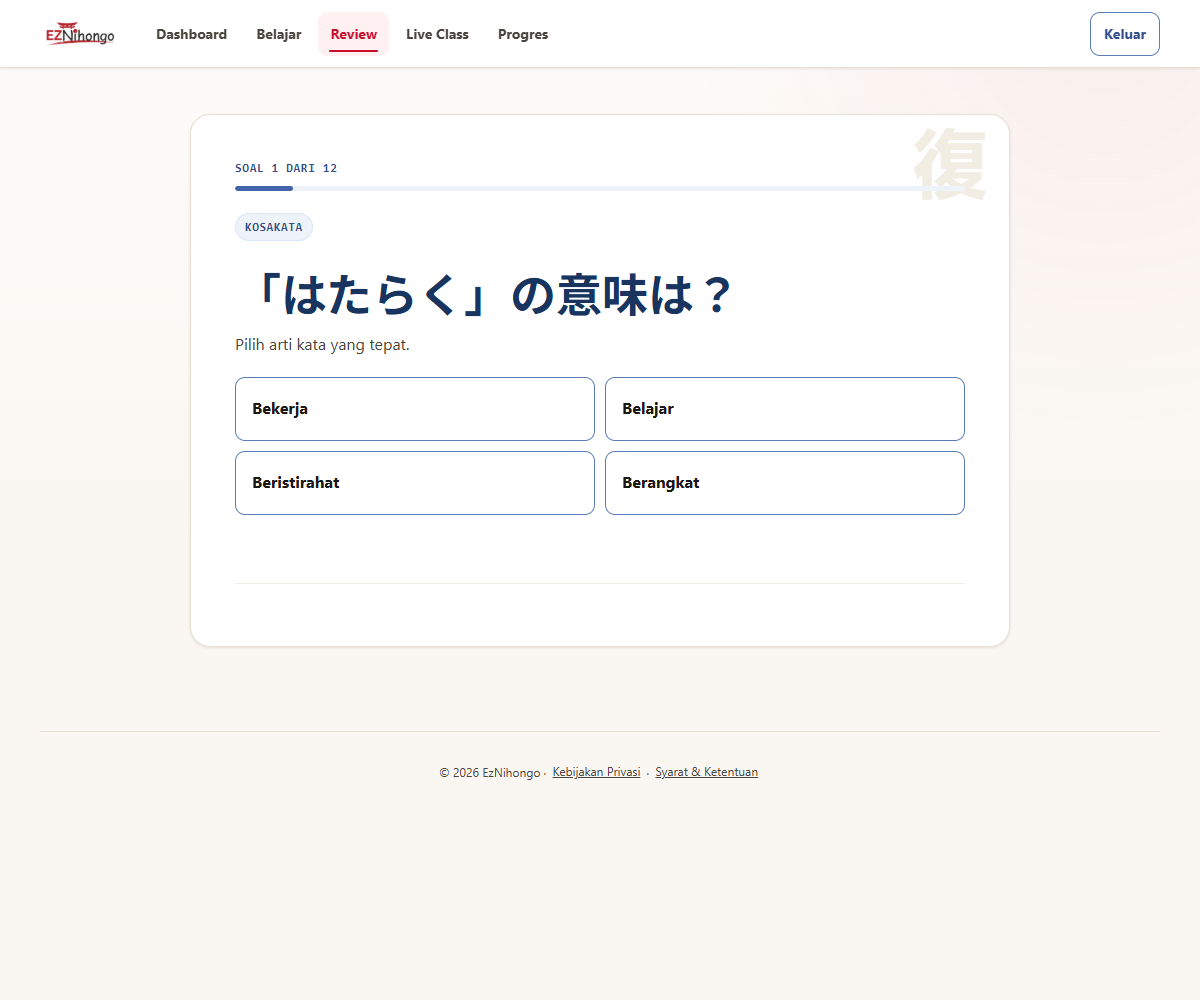Select the Review tab
The height and width of the screenshot is (1000, 1200).
click(354, 34)
